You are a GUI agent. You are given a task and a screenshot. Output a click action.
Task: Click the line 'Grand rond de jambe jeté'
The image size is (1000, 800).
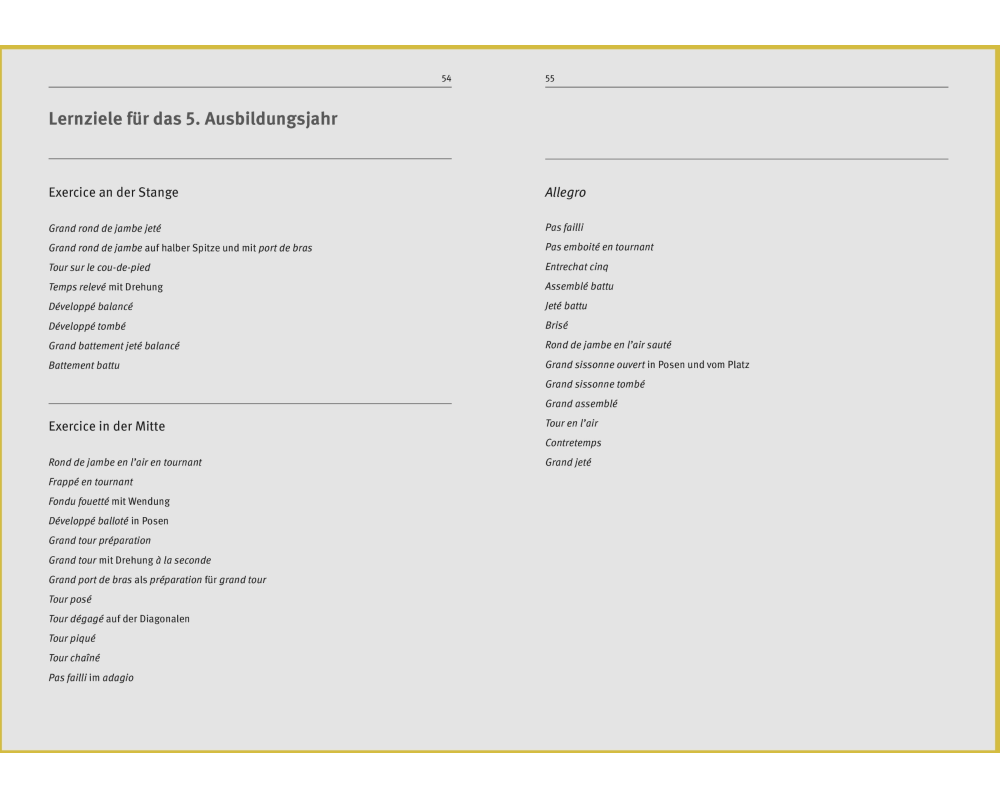tap(105, 228)
